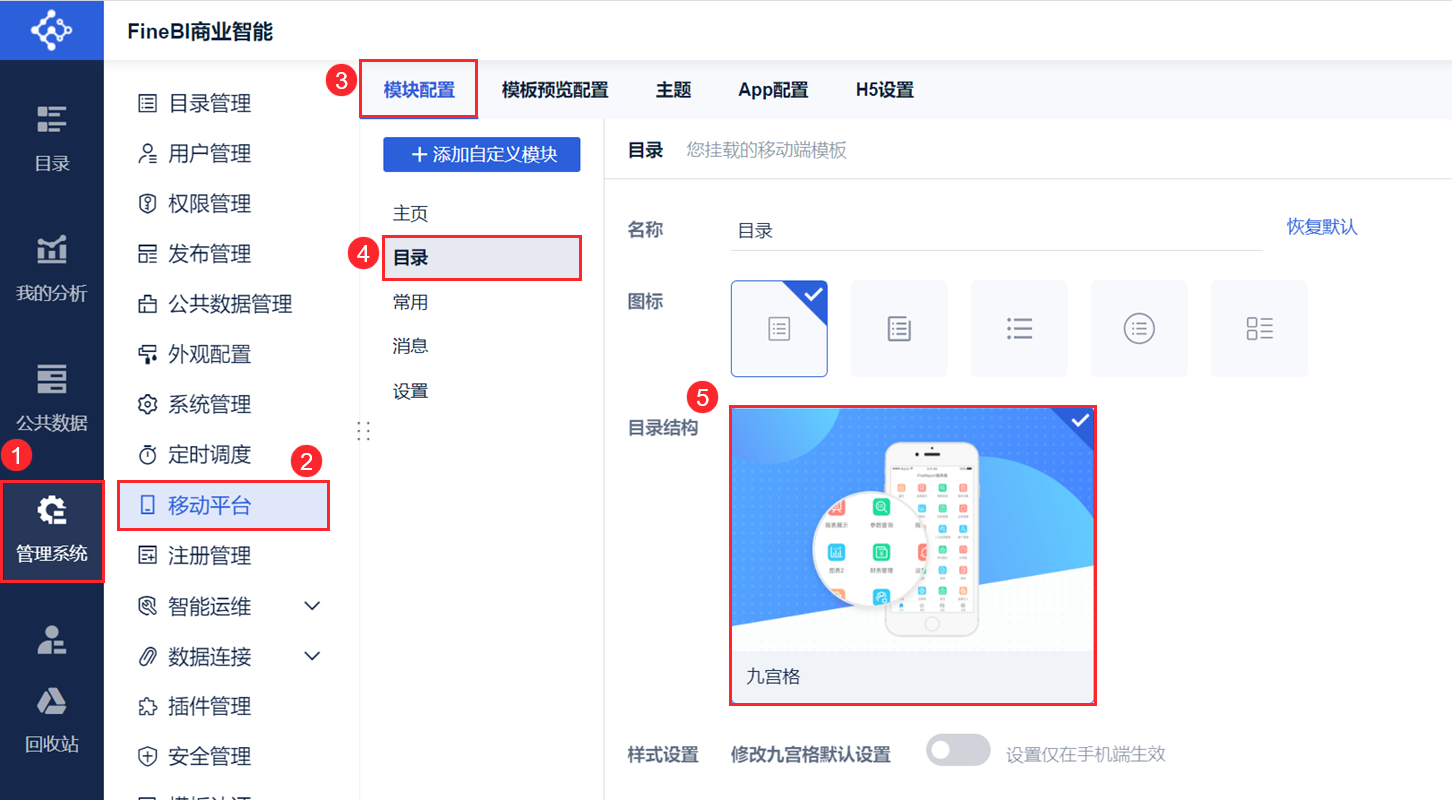1452x800 pixels.
Task: Open 回收站 (Recycle Bin) from the sidebar
Action: click(51, 718)
